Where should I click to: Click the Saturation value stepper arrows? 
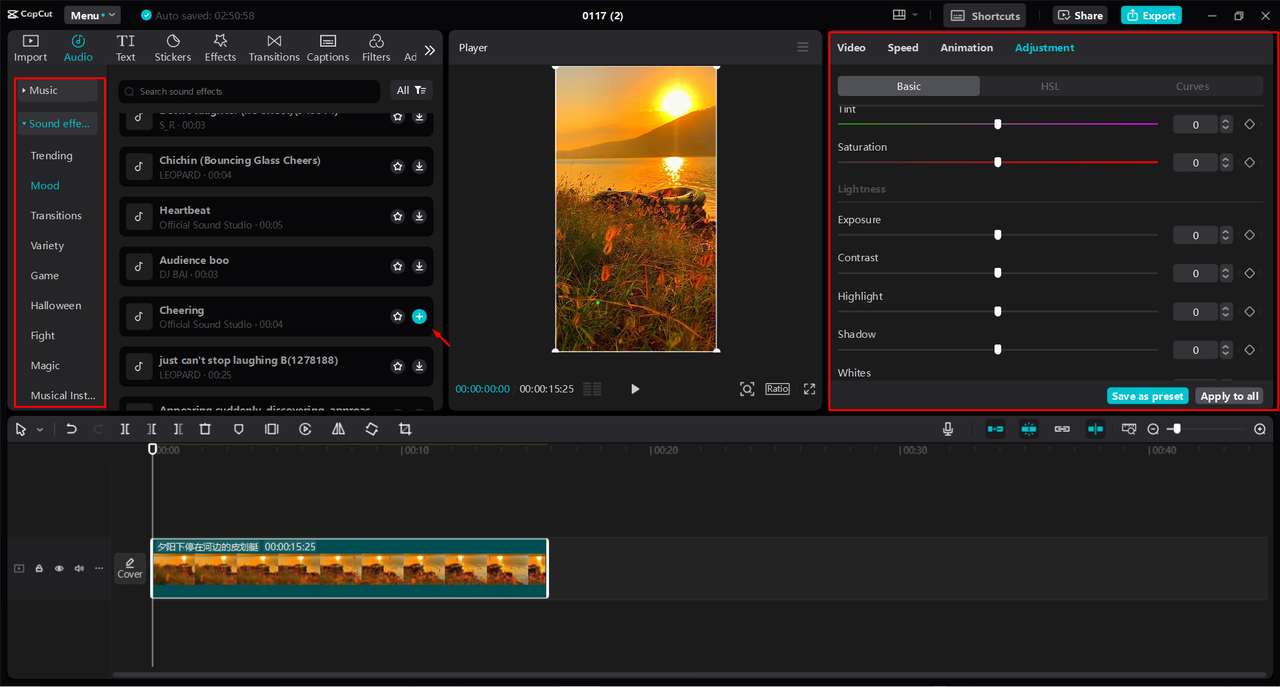point(1227,162)
